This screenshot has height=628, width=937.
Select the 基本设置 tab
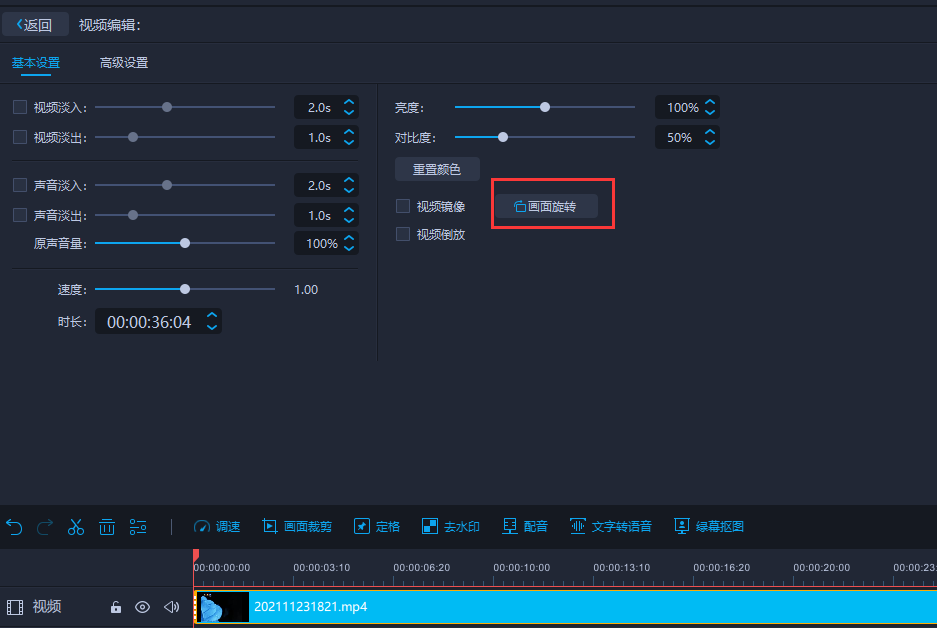point(36,63)
